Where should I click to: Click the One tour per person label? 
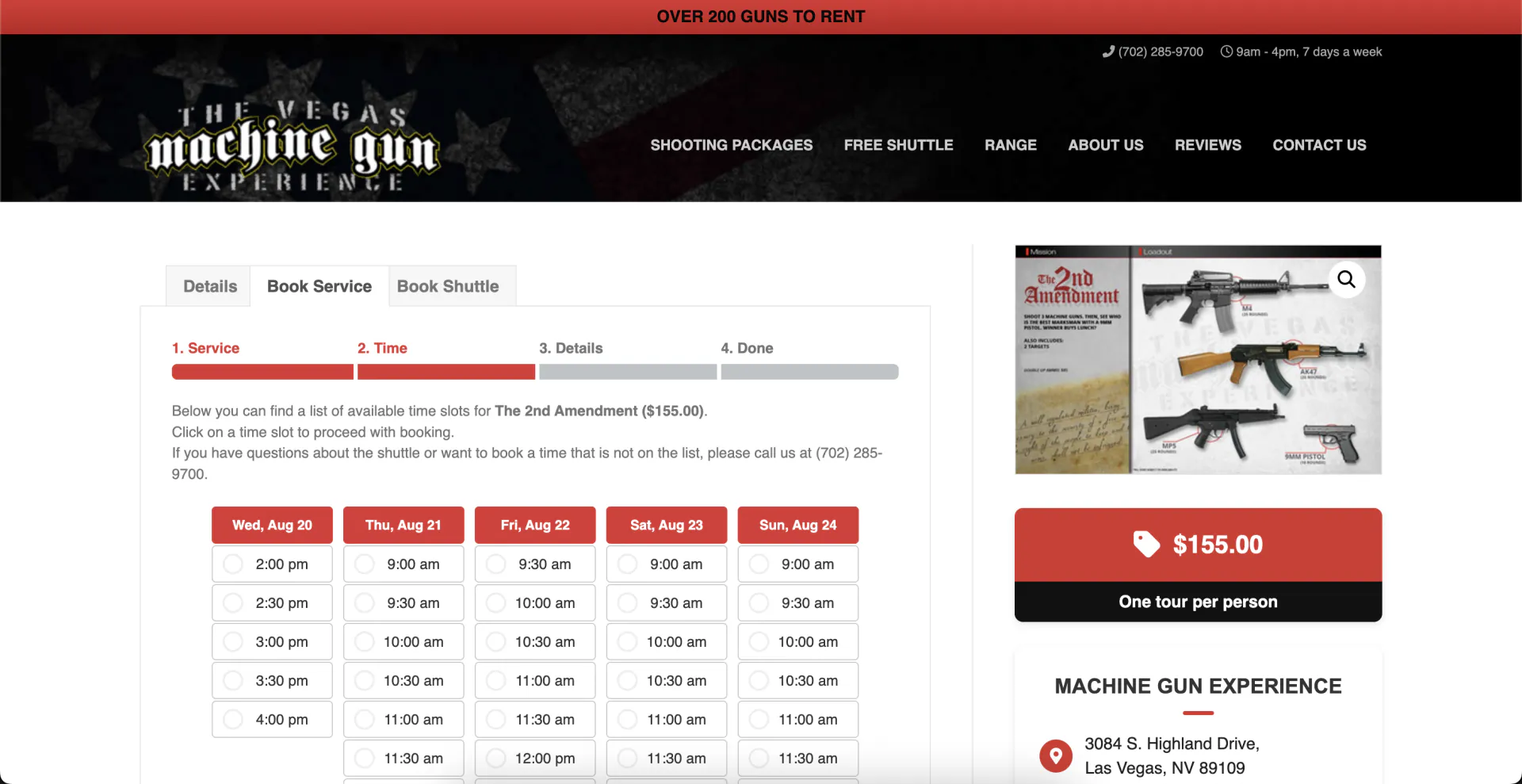click(x=1198, y=602)
